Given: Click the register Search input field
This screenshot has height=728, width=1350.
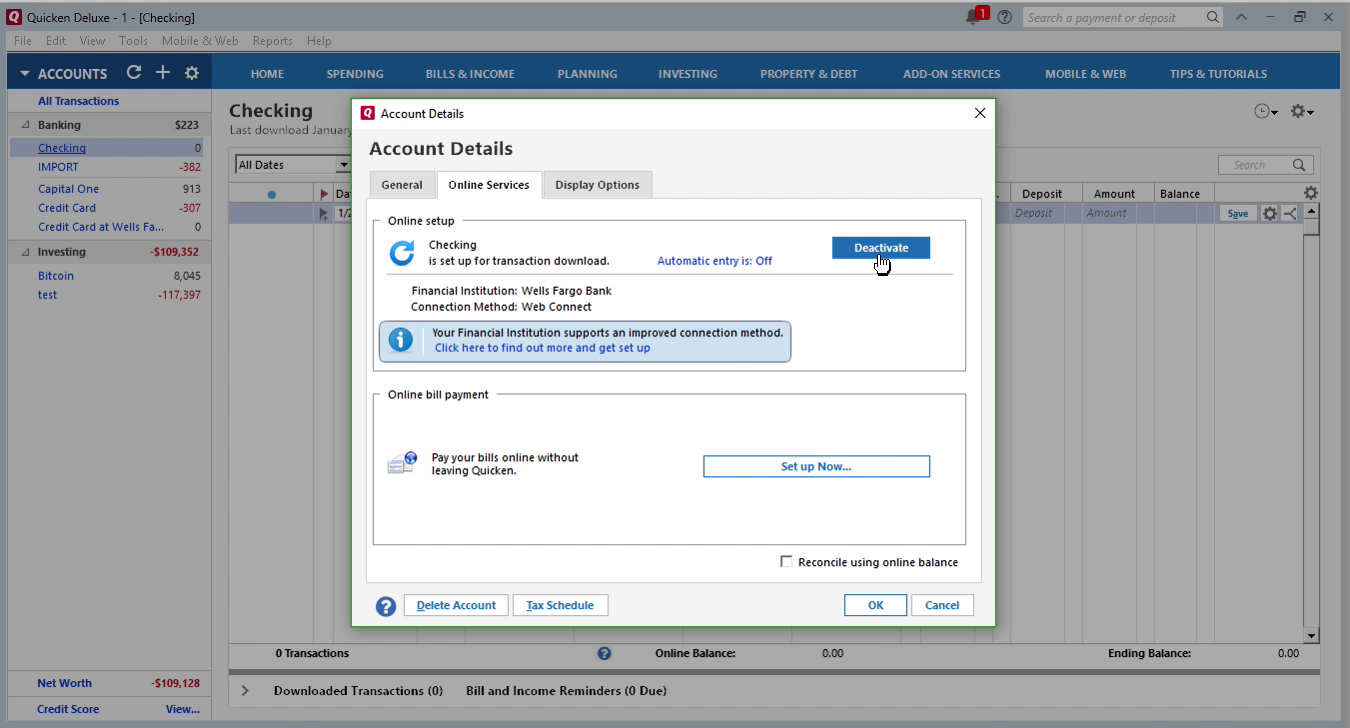Looking at the screenshot, I should [x=1265, y=165].
